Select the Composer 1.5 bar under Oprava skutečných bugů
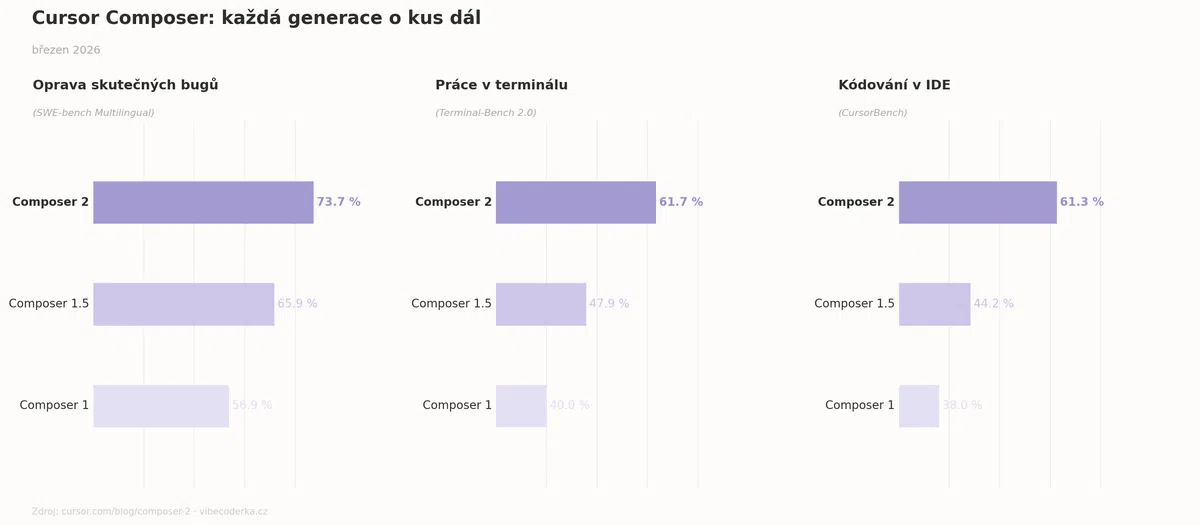The image size is (1200, 525). [x=183, y=304]
